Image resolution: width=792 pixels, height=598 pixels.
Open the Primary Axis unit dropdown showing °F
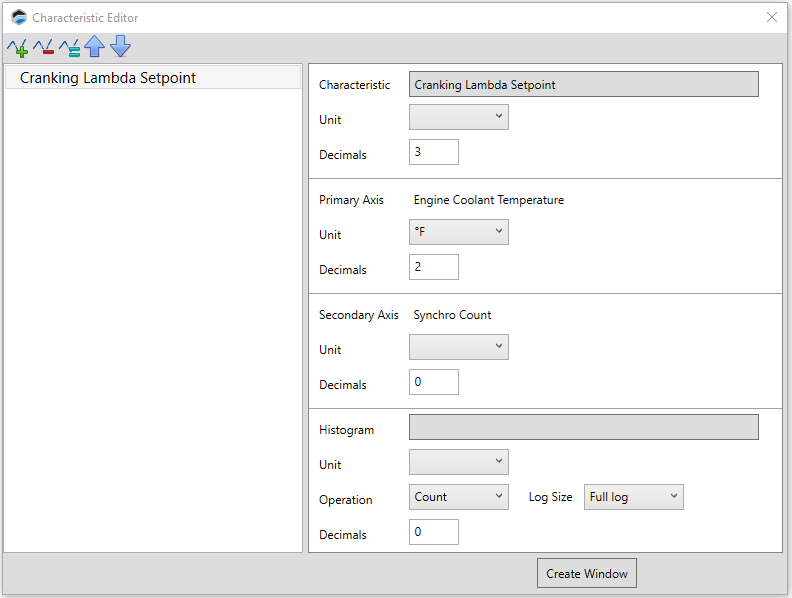(x=458, y=233)
